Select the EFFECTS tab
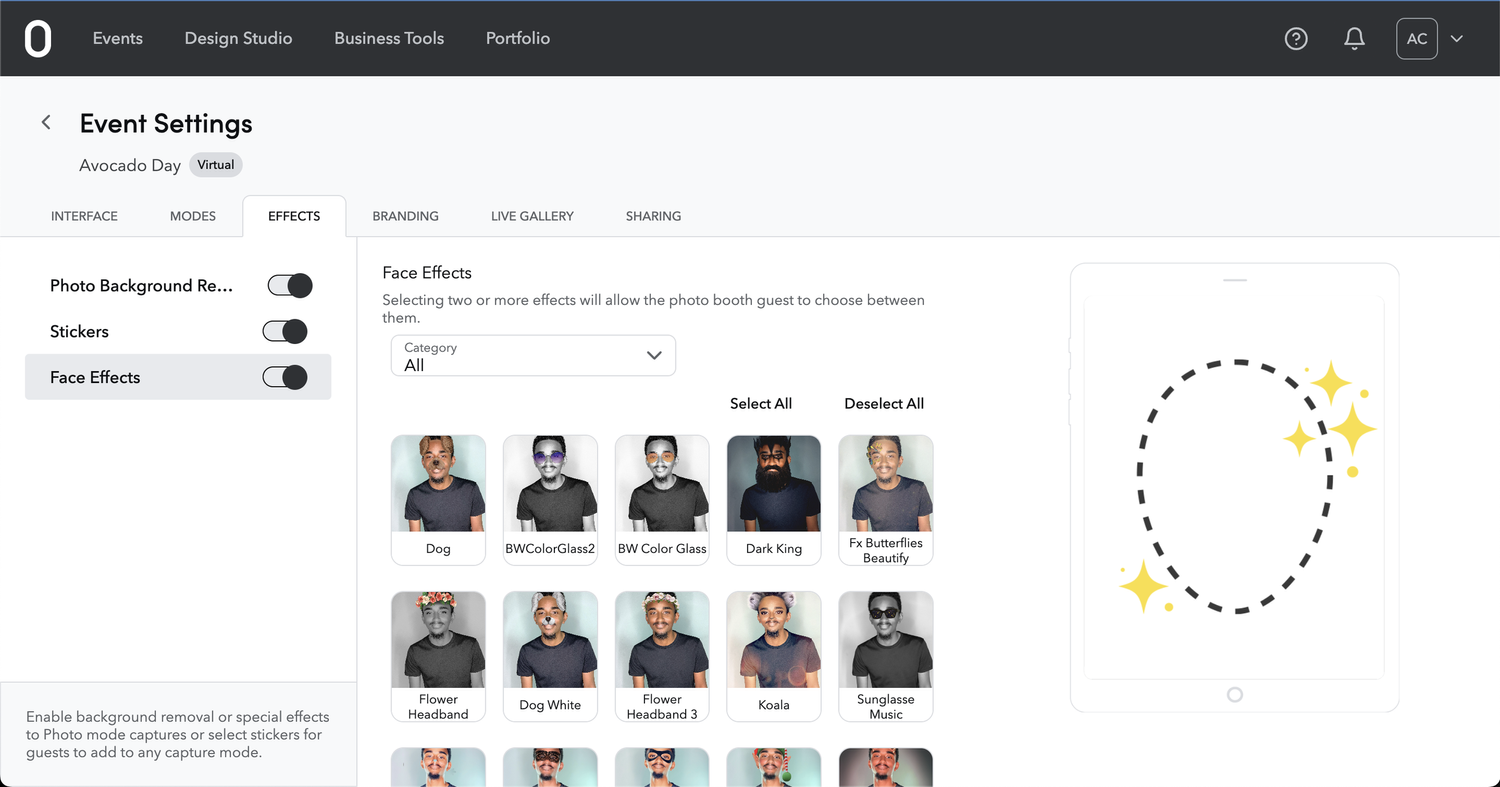 (x=294, y=216)
